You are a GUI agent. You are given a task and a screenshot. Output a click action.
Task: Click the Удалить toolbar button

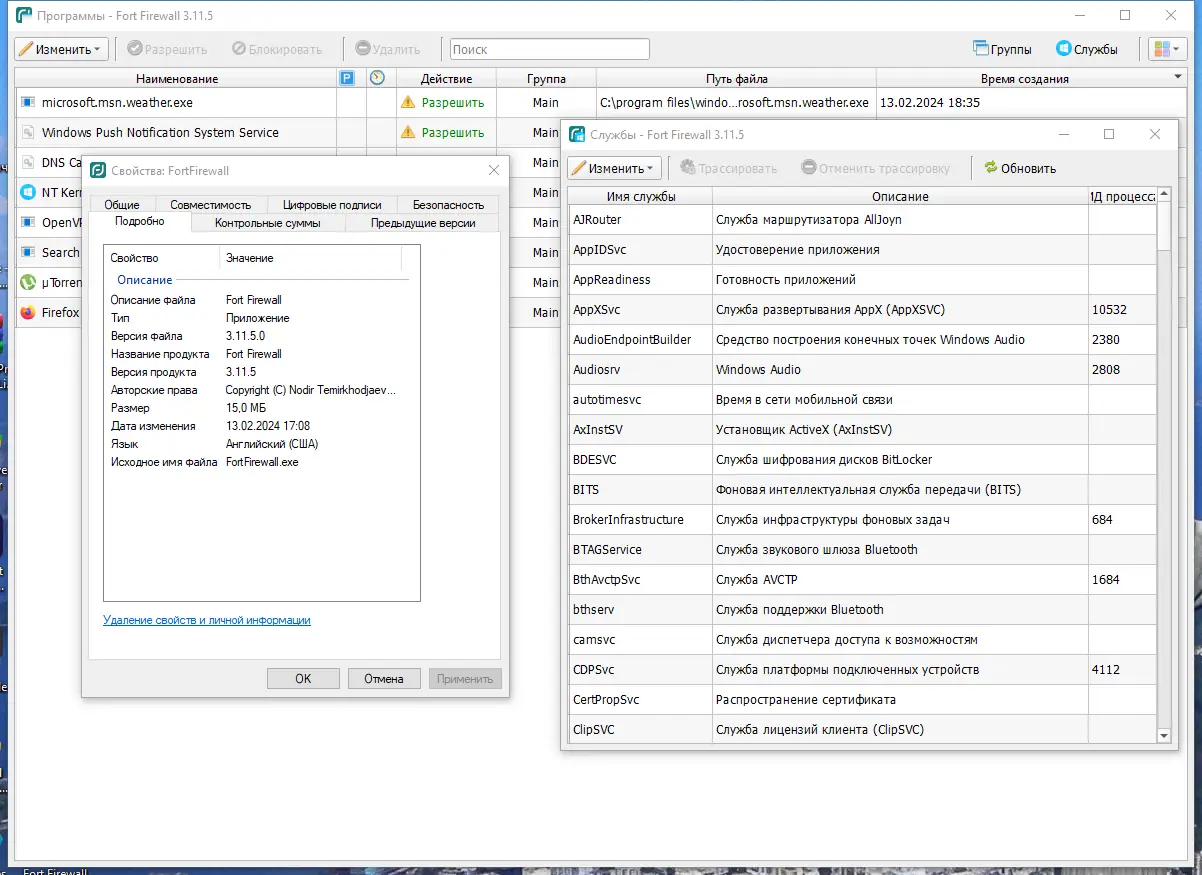click(x=388, y=49)
